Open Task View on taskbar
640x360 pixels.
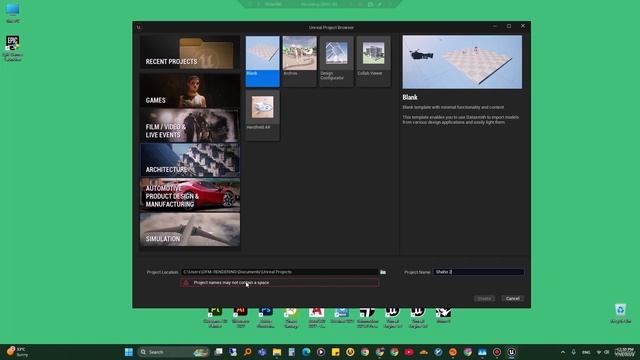pos(219,352)
